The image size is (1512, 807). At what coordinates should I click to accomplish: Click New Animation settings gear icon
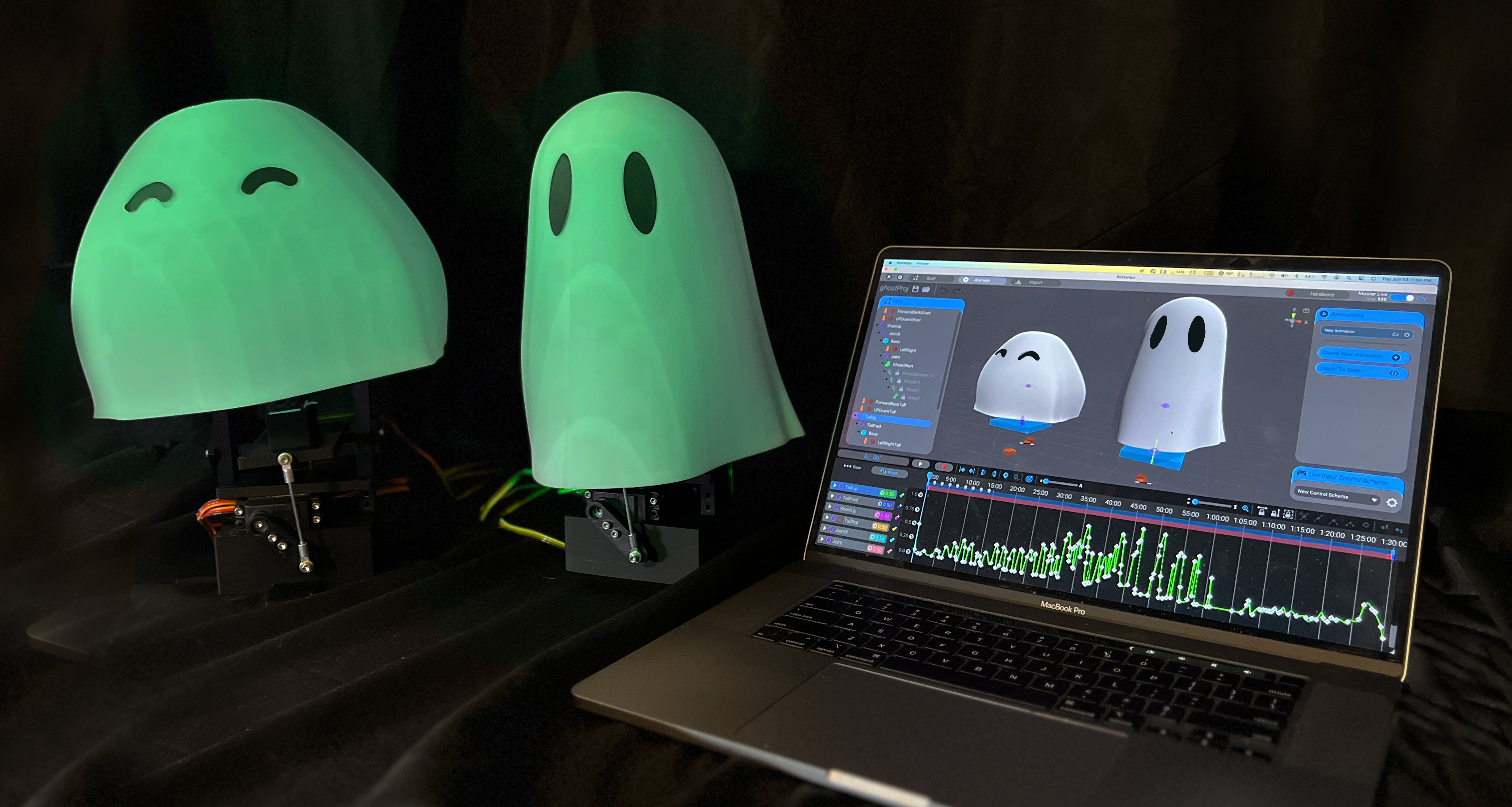pyautogui.click(x=1407, y=335)
